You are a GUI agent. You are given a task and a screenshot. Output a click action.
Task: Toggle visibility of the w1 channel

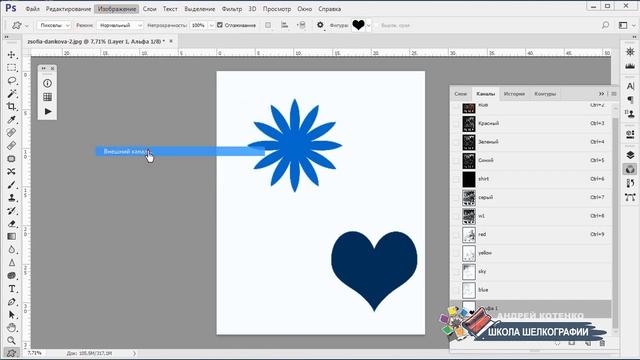(x=456, y=216)
